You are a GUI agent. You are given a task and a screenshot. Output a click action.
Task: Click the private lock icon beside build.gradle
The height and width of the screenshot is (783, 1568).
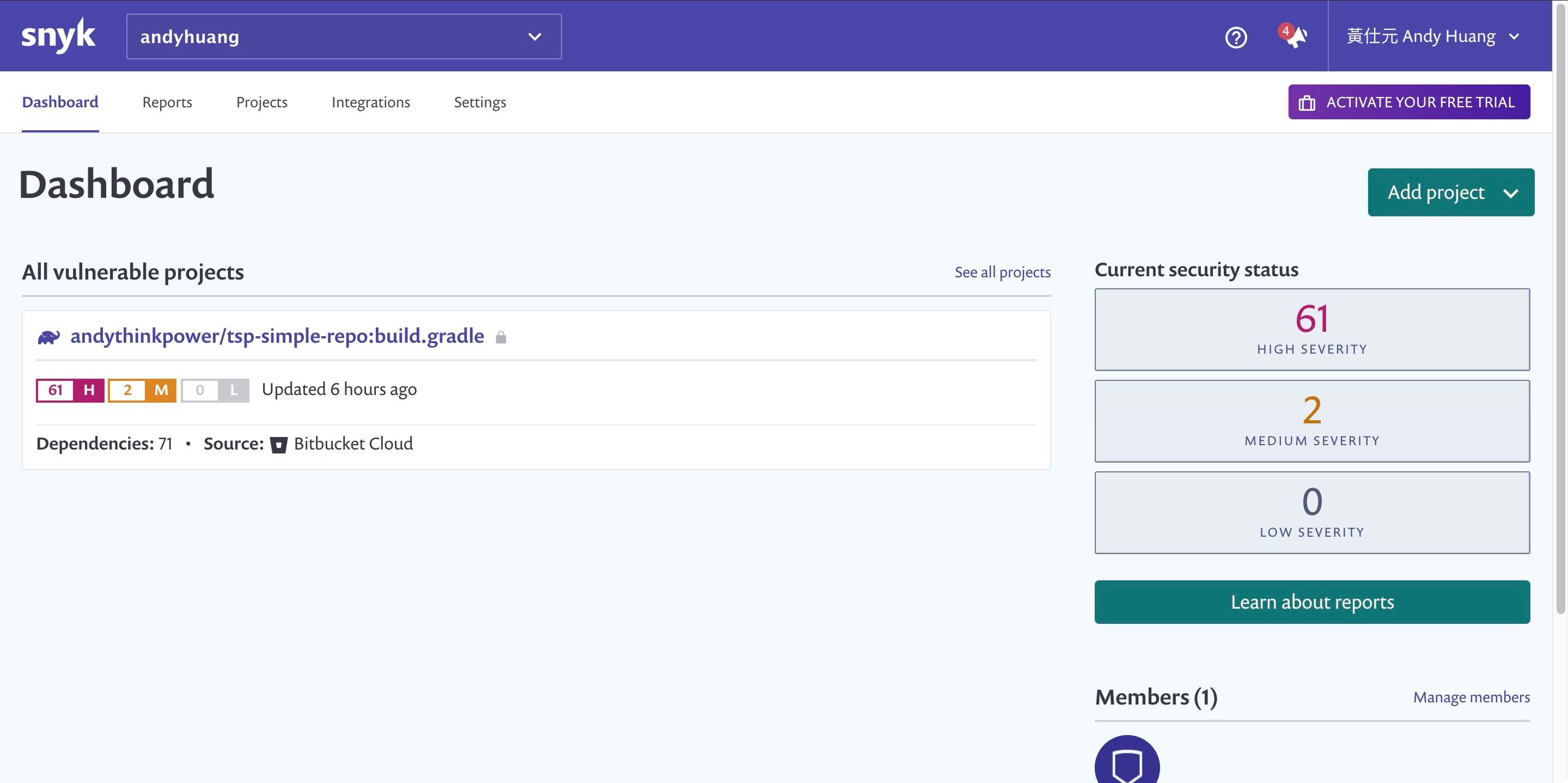[501, 337]
